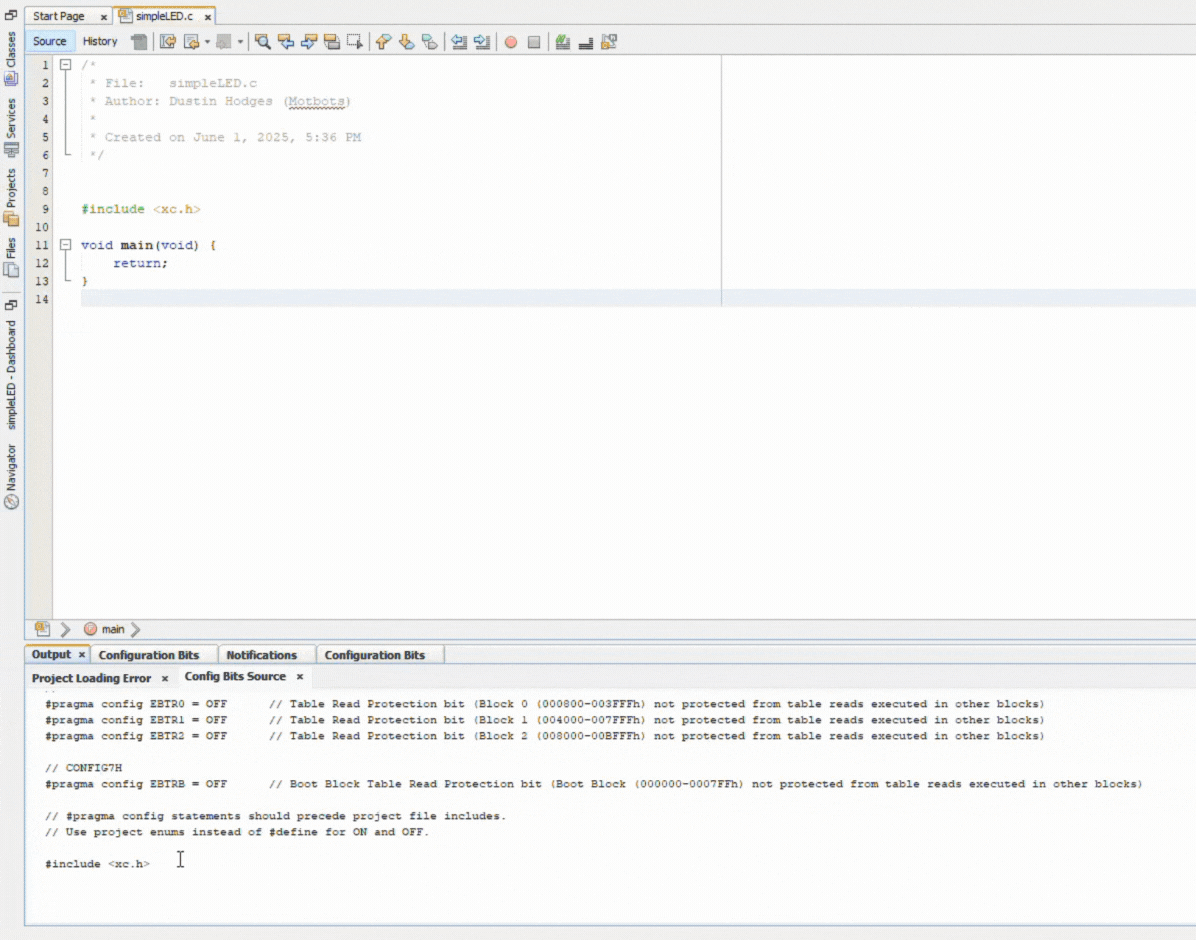Image resolution: width=1196 pixels, height=940 pixels.
Task: Stop macro recording with the square icon
Action: click(x=534, y=42)
